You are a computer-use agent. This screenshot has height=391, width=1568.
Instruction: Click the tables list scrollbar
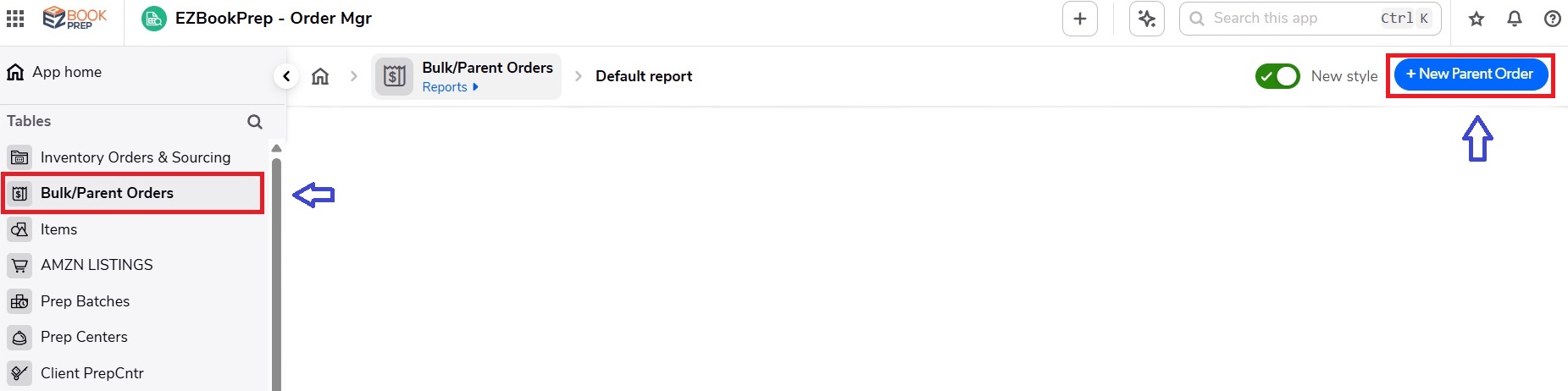(x=276, y=271)
